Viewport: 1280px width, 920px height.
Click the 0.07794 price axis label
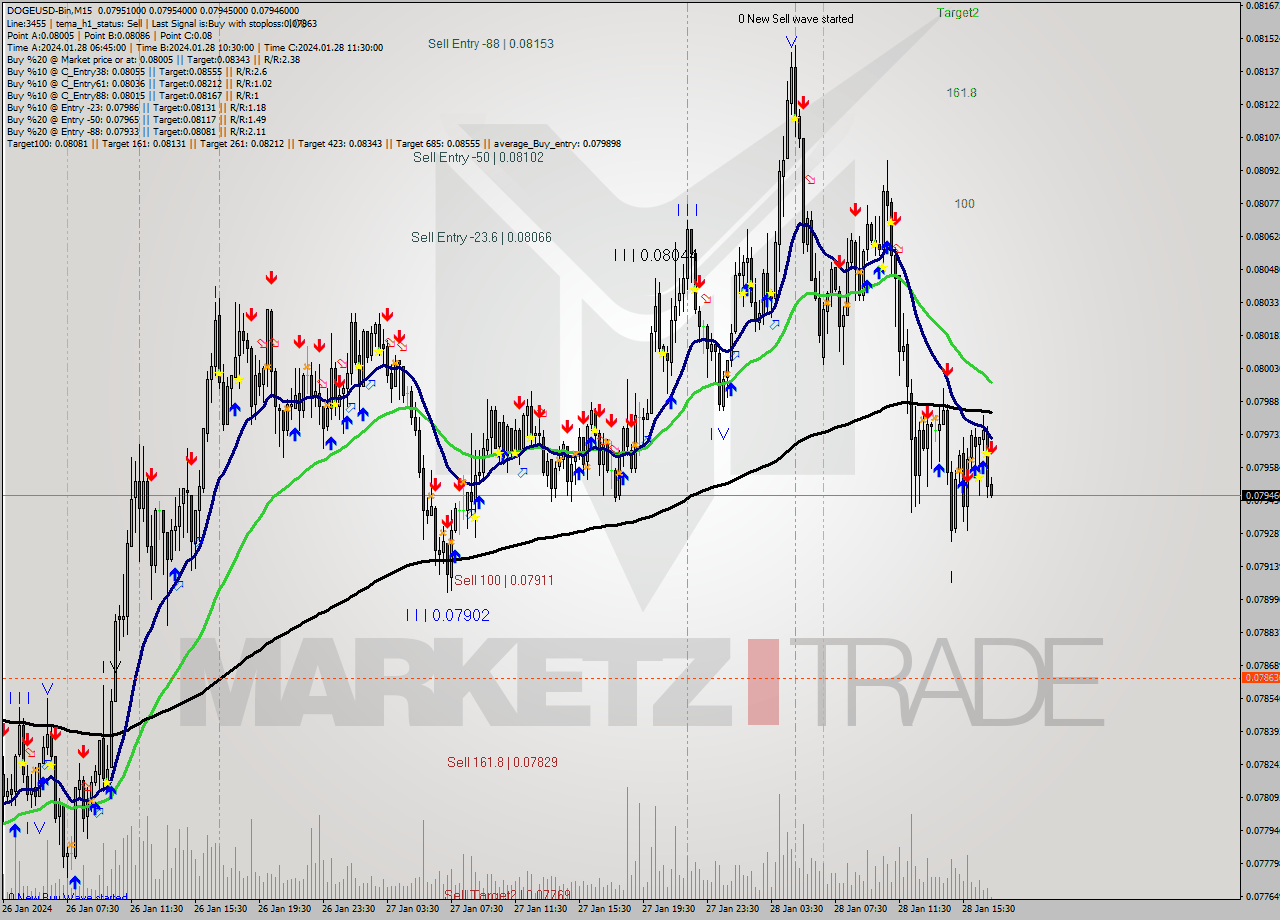pyautogui.click(x=1262, y=830)
